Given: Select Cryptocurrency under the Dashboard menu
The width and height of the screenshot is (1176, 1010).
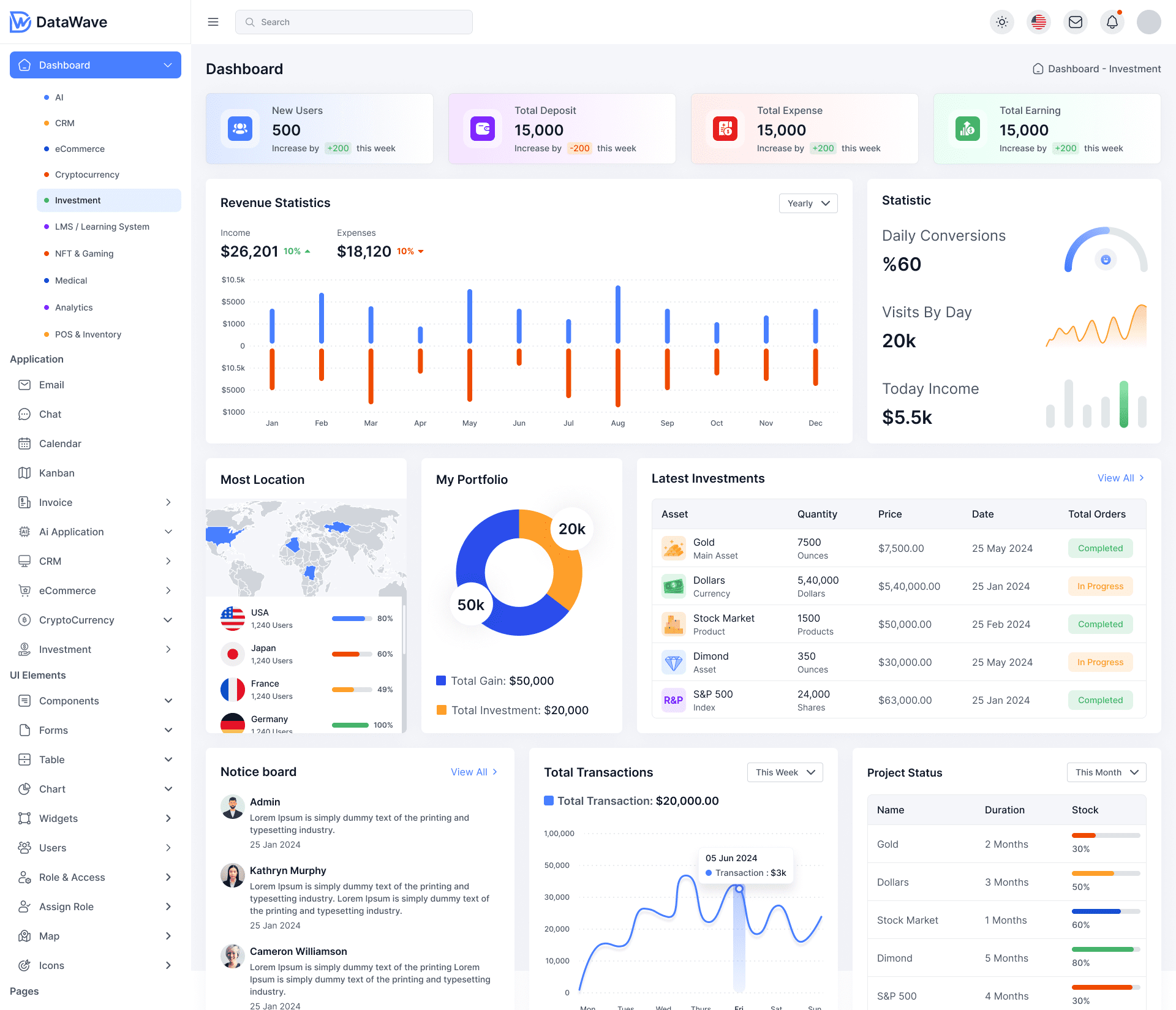Looking at the screenshot, I should 86,175.
